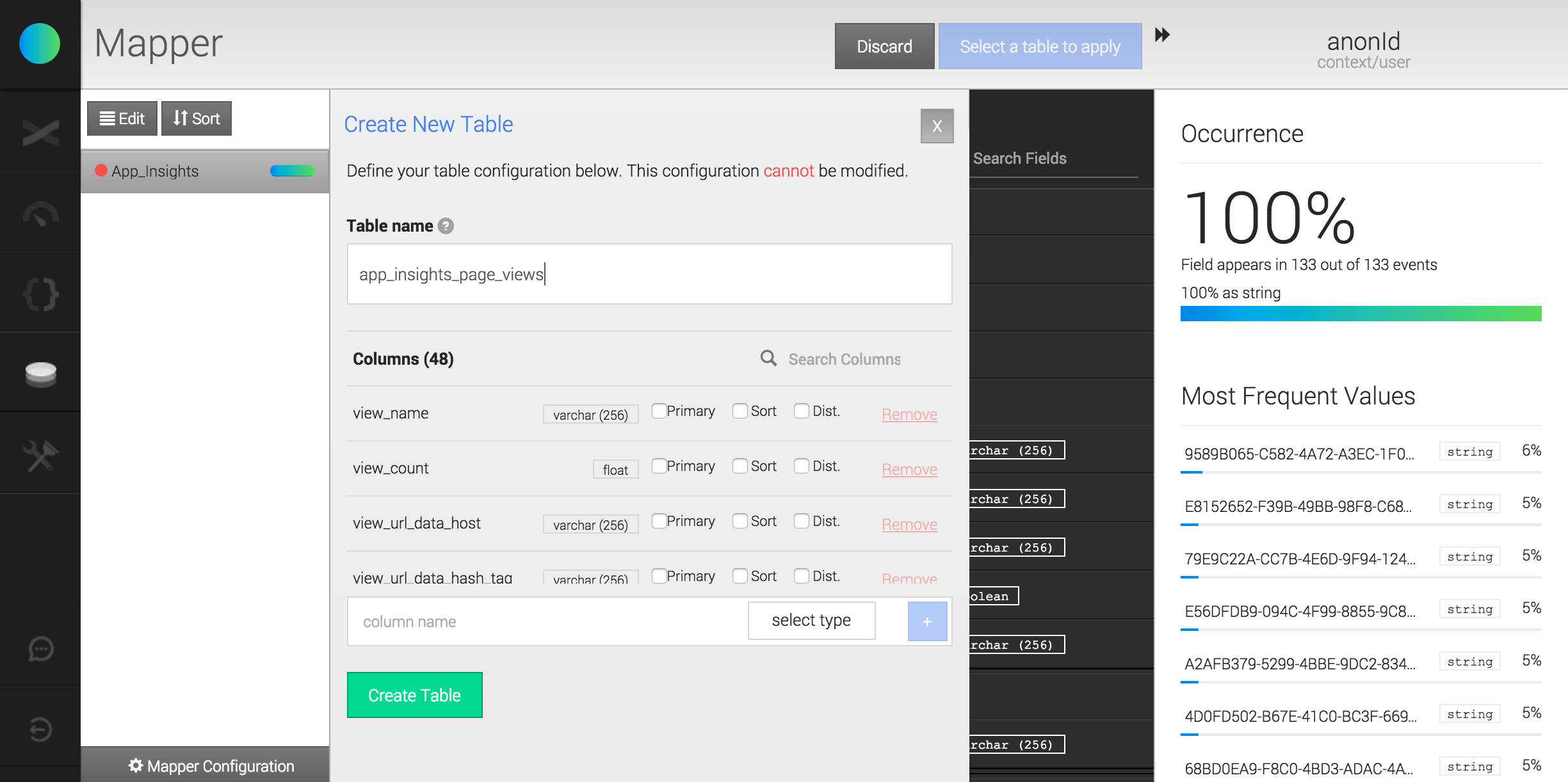1568x782 pixels.
Task: Change the float type of view_count
Action: point(615,470)
